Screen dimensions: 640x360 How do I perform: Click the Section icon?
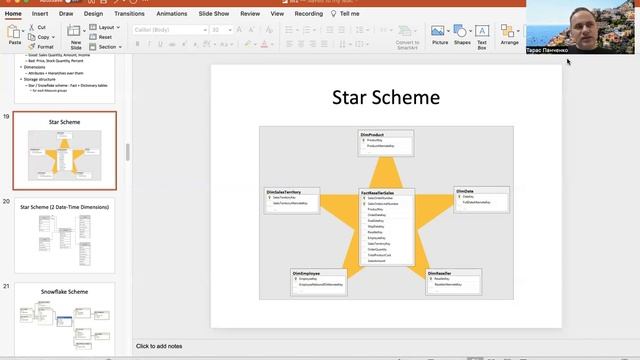(93, 47)
